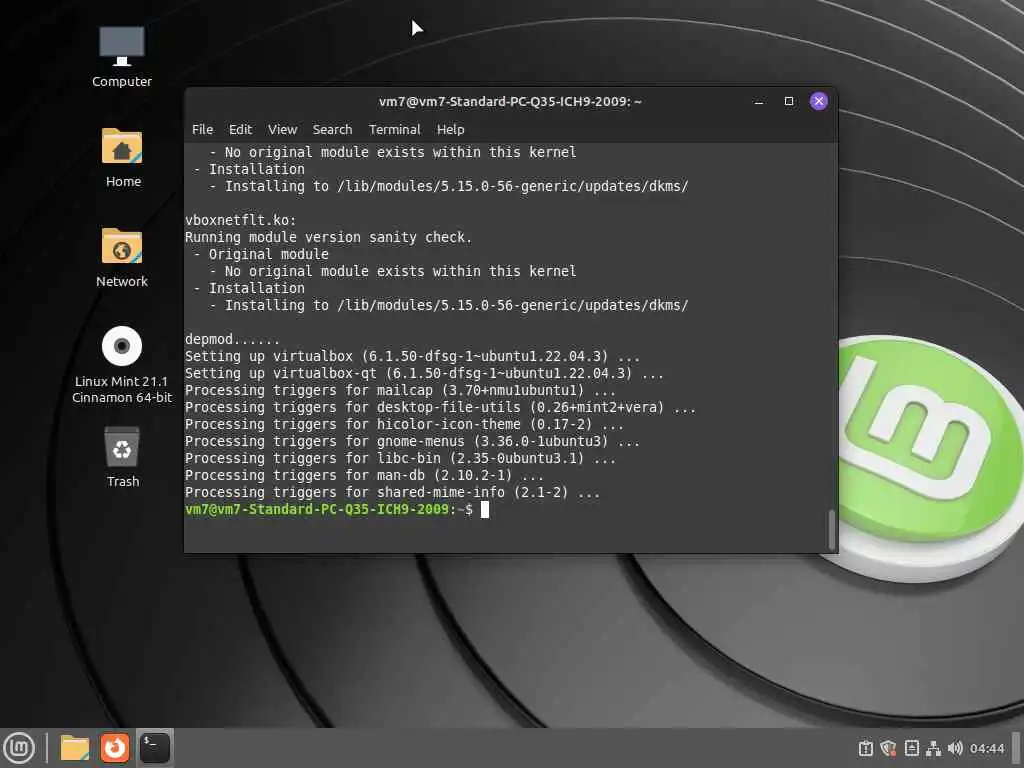Open the Search menu in Terminal
Image resolution: width=1024 pixels, height=768 pixels.
click(x=332, y=129)
